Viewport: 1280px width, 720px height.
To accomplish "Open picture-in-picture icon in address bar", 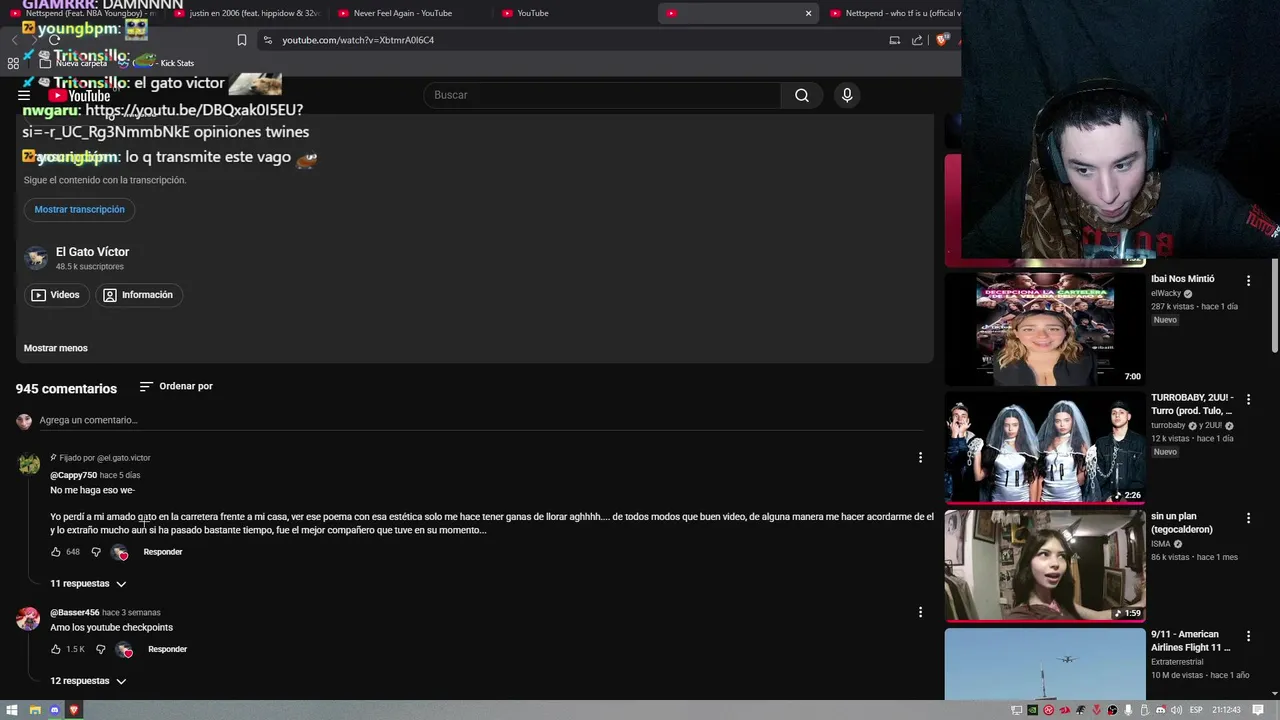I will (x=895, y=40).
